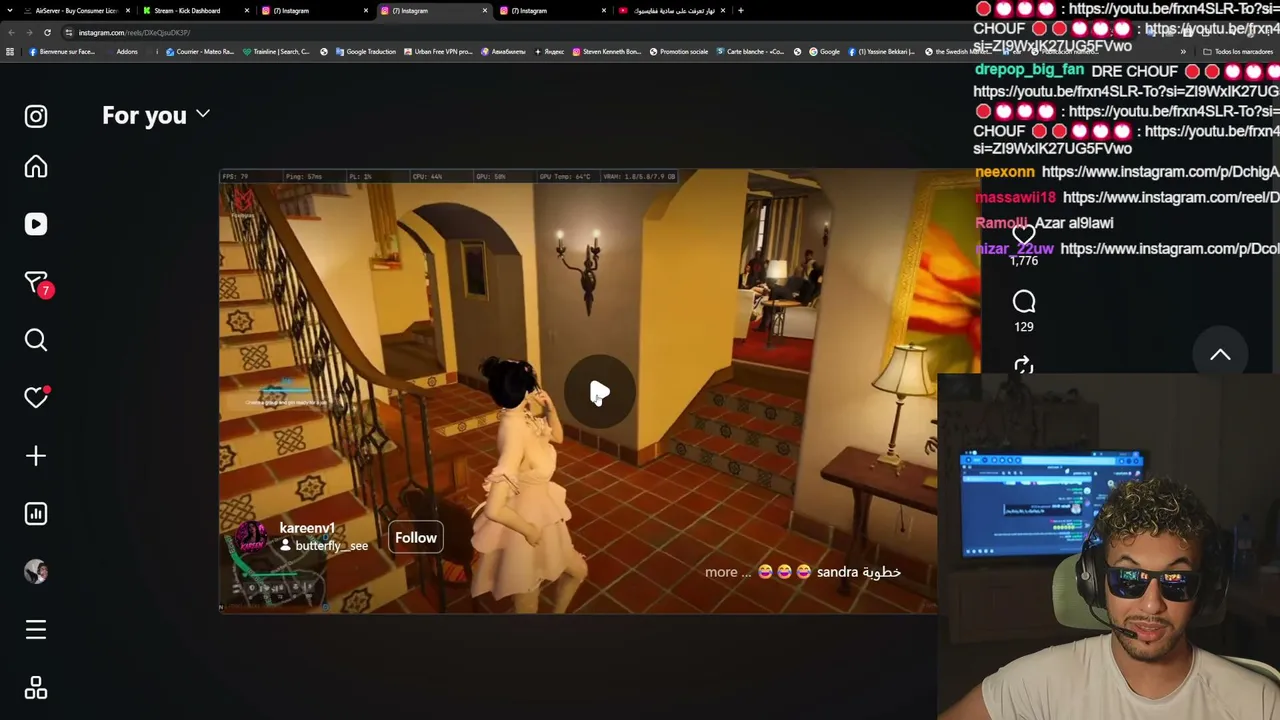
Task: Open the Google bookmark
Action: (x=824, y=52)
